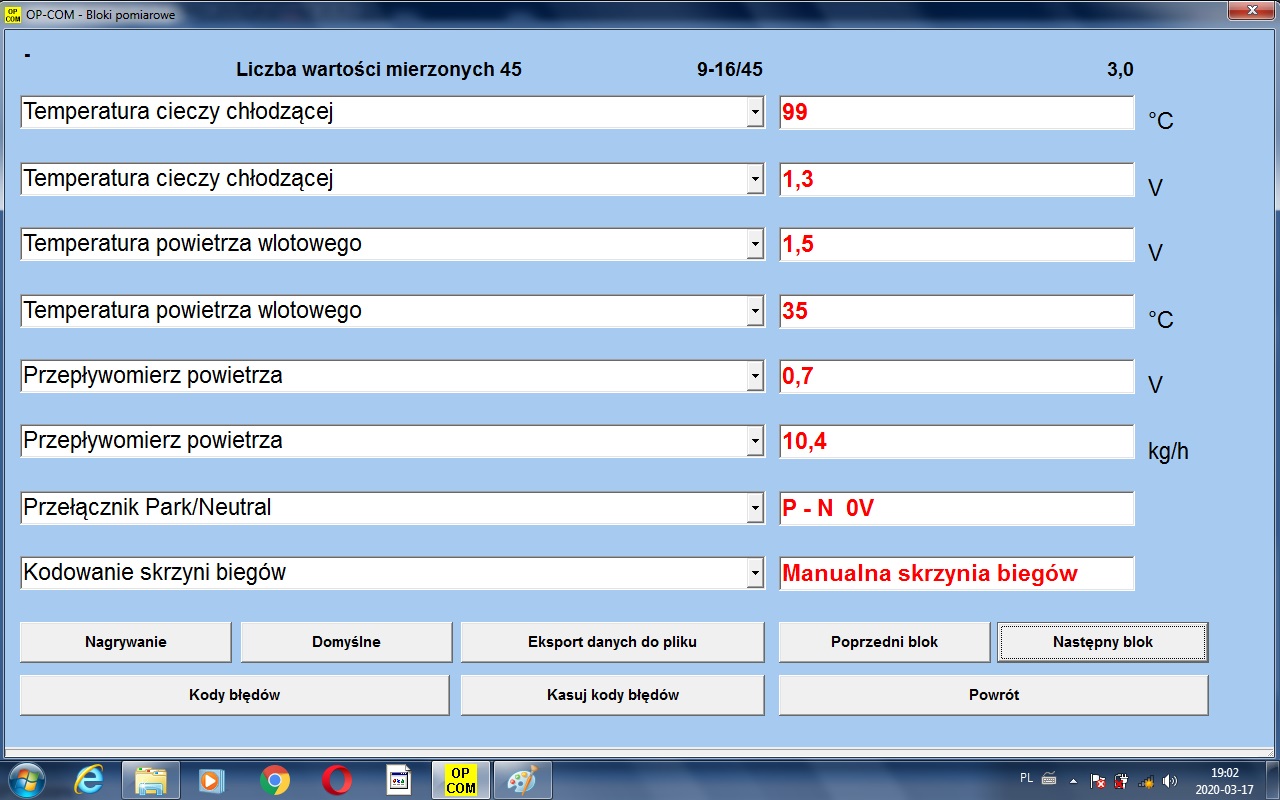1280x800 pixels.
Task: Go to Następny blok
Action: click(1102, 642)
